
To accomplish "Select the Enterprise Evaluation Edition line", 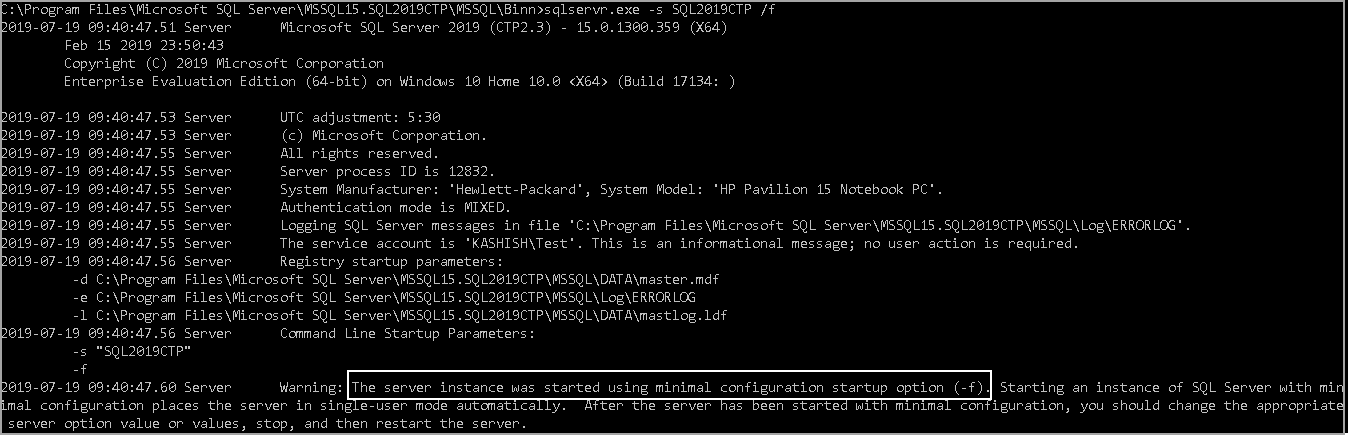I will [400, 81].
